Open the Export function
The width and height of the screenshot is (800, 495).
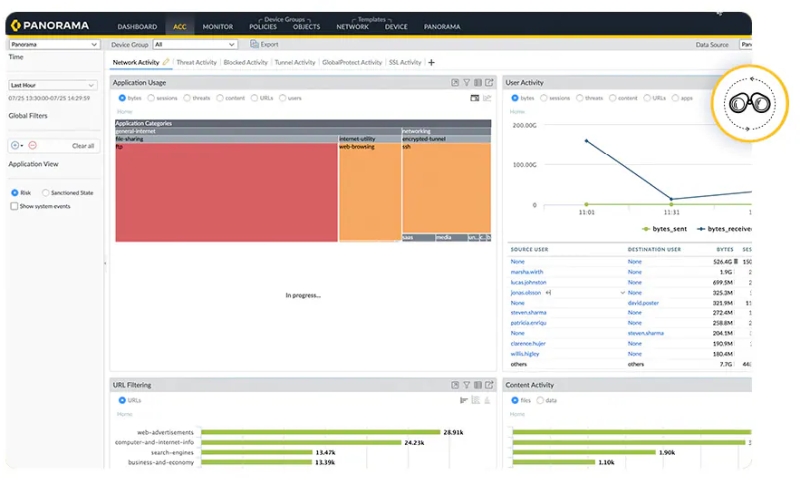pos(264,44)
